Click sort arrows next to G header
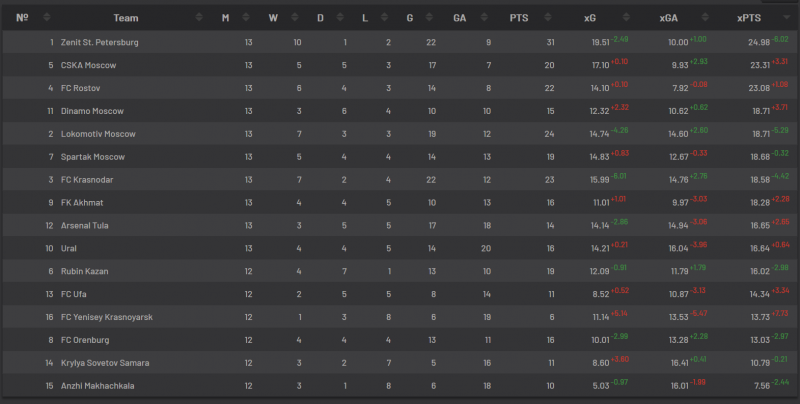Image resolution: width=800 pixels, height=404 pixels. 429,17
